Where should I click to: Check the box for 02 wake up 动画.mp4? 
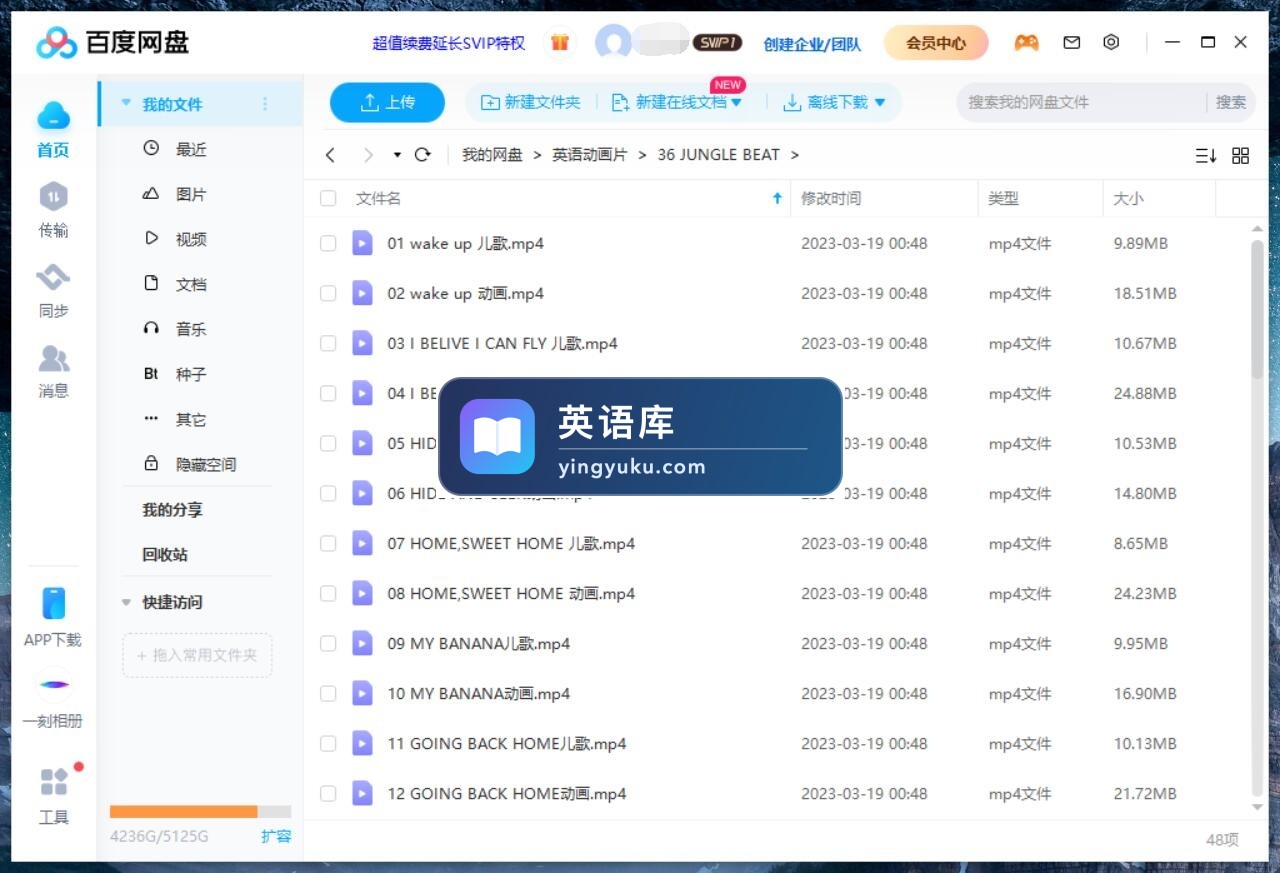[328, 293]
